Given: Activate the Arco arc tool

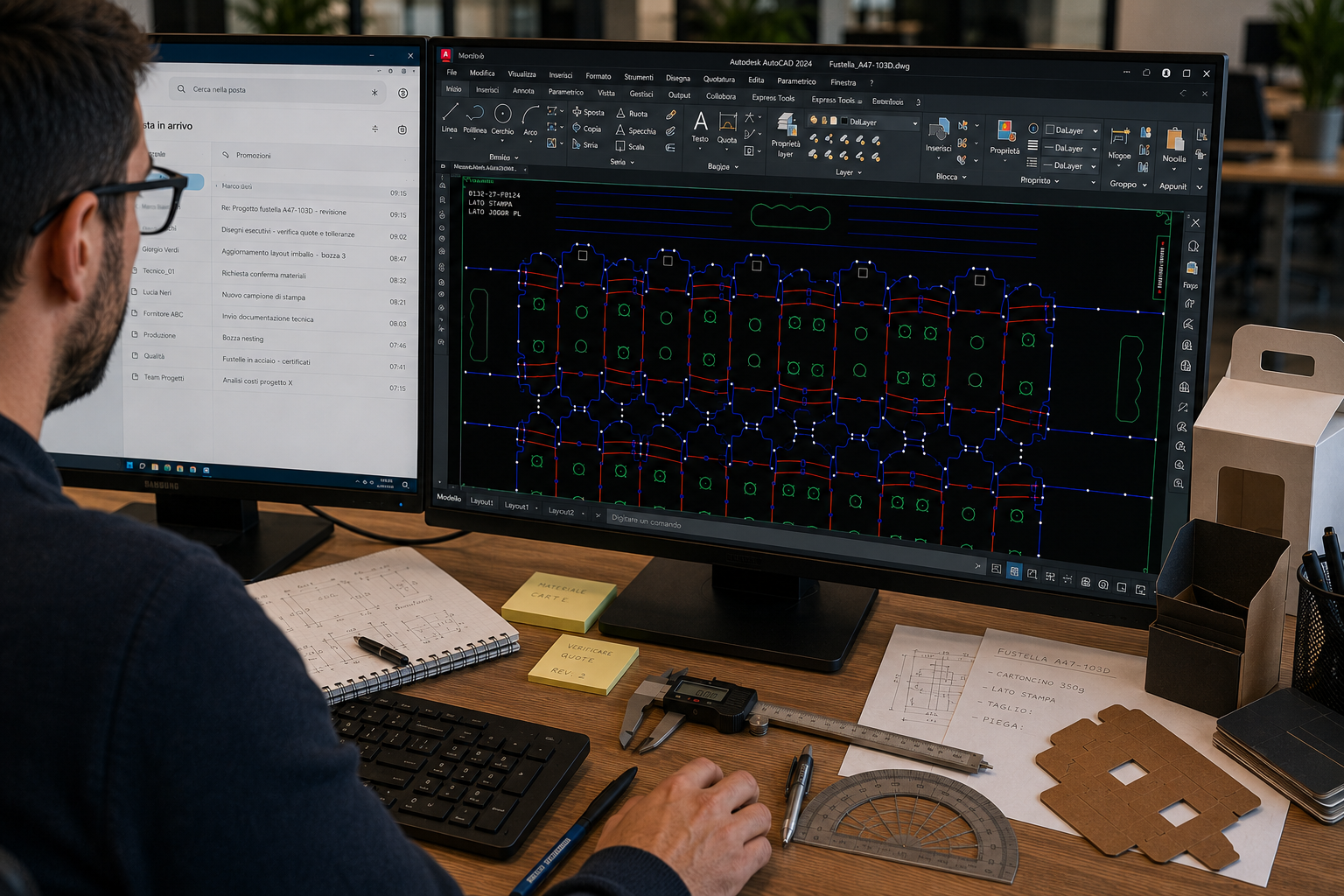Looking at the screenshot, I should [x=530, y=121].
